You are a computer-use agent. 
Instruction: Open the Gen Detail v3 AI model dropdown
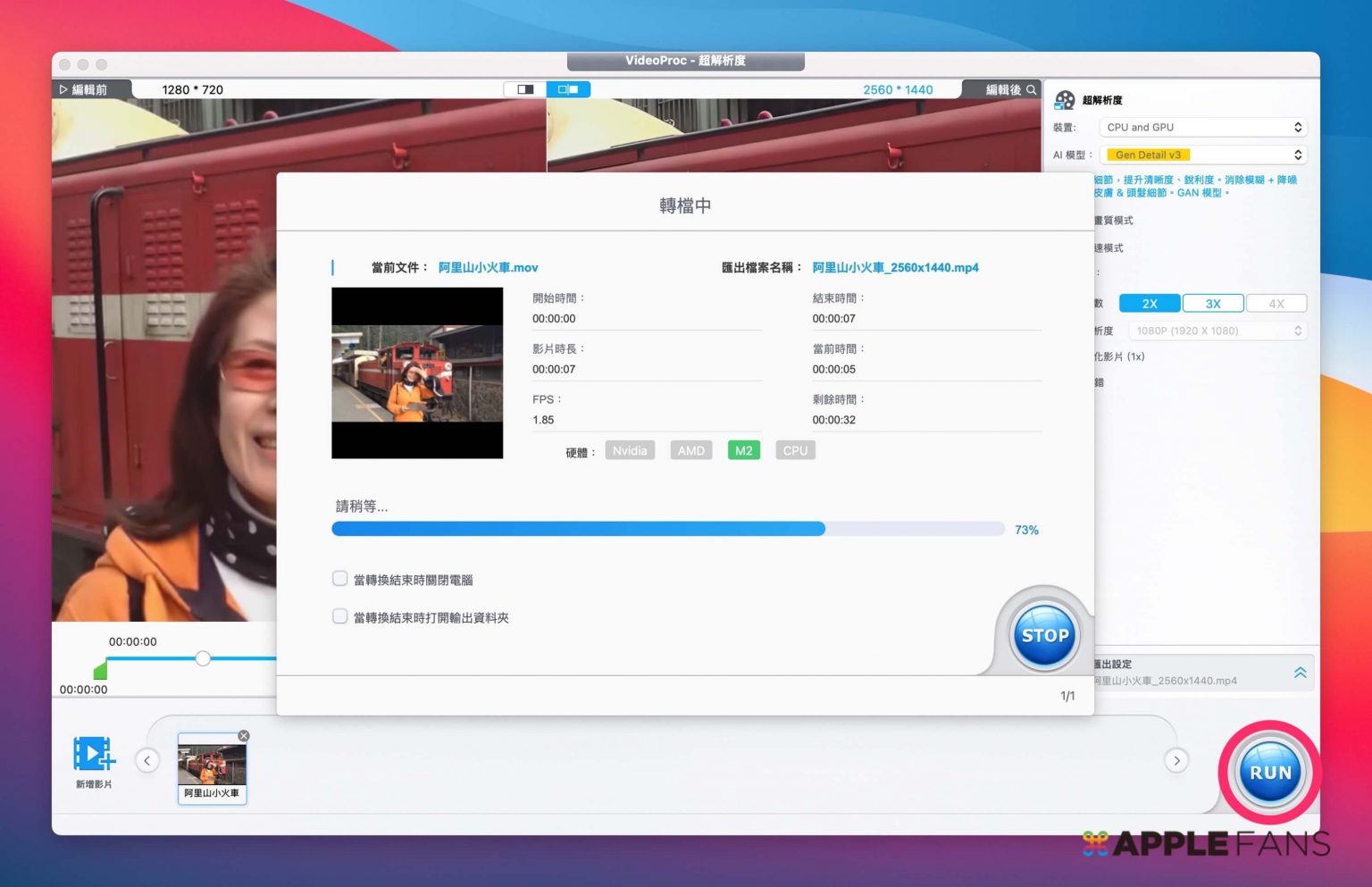click(1203, 155)
